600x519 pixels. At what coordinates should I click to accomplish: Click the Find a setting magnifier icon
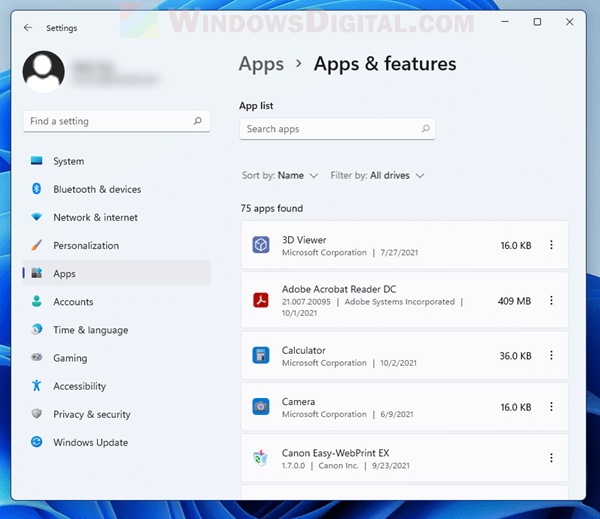(x=197, y=121)
